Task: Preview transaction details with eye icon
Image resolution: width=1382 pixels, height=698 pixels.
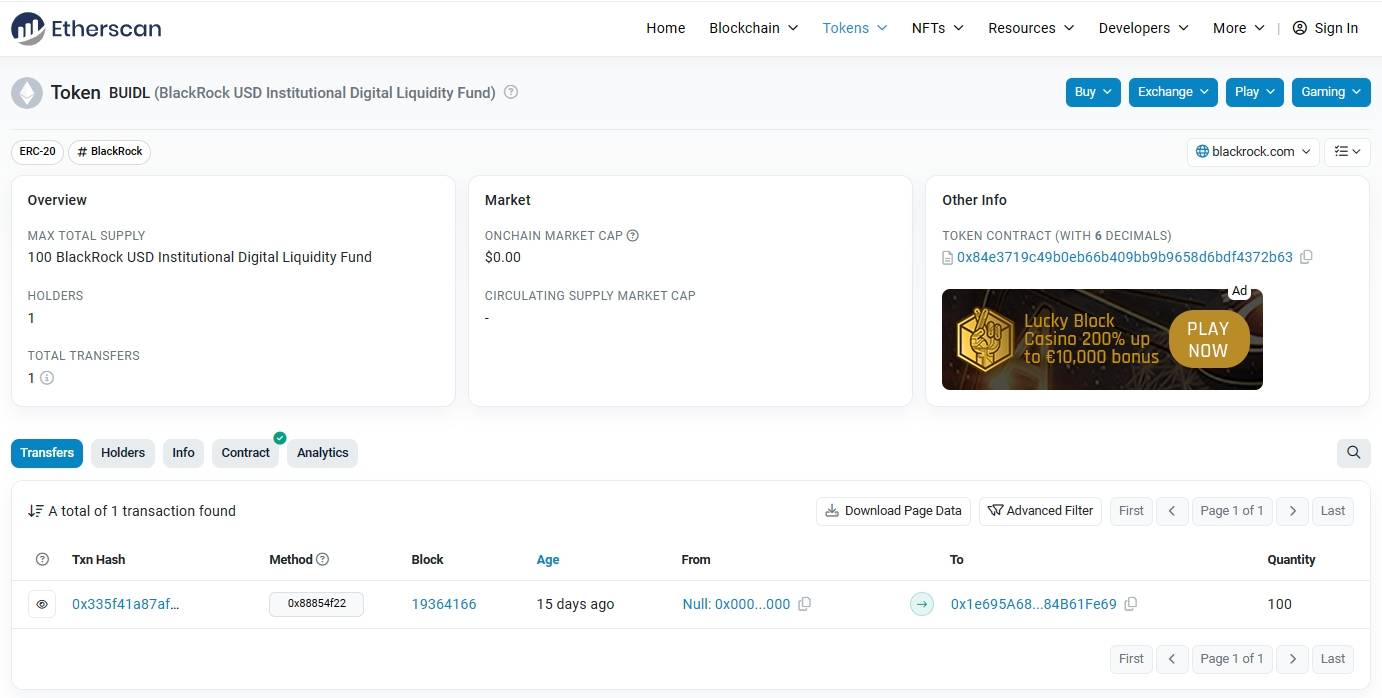Action: coord(42,604)
